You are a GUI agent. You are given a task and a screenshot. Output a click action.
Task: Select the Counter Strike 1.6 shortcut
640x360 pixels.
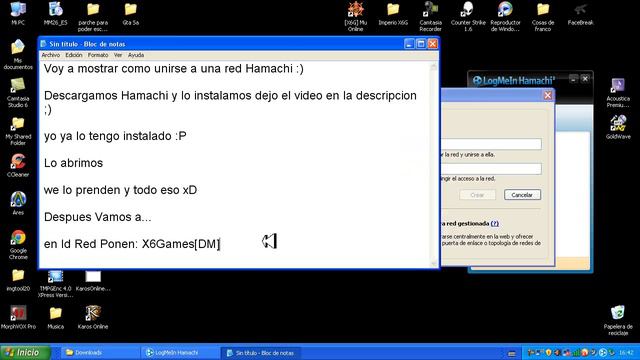(468, 17)
